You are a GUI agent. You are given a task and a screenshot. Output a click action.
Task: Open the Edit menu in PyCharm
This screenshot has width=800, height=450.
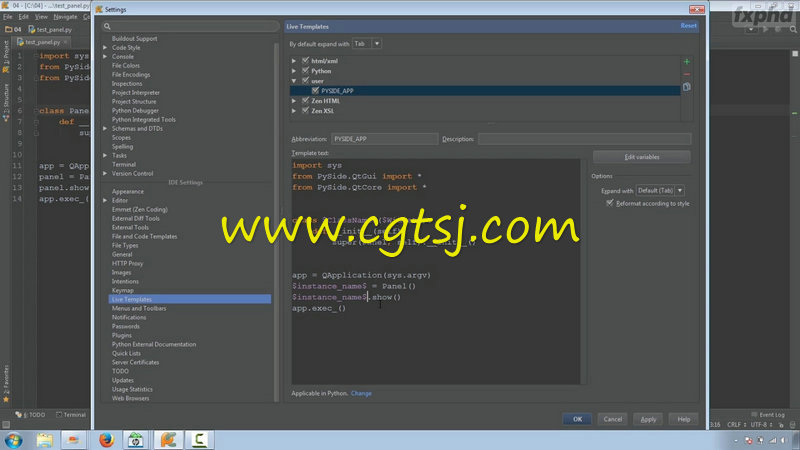[24, 17]
